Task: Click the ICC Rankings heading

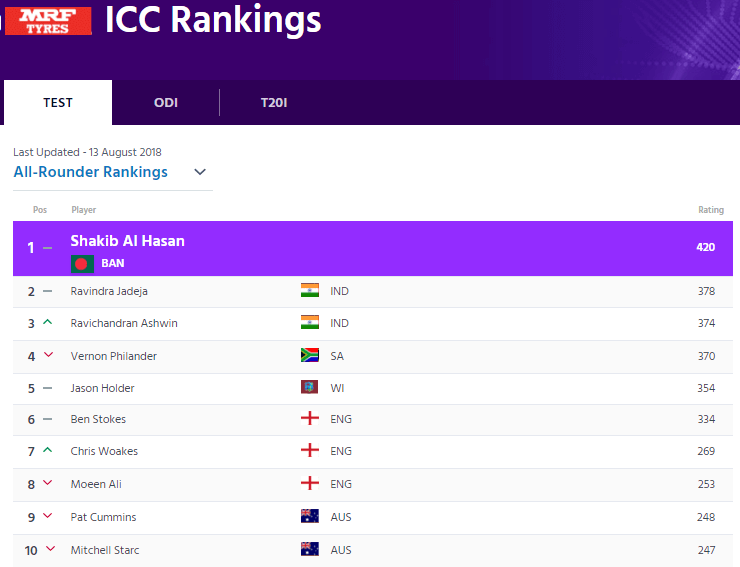Action: (213, 19)
